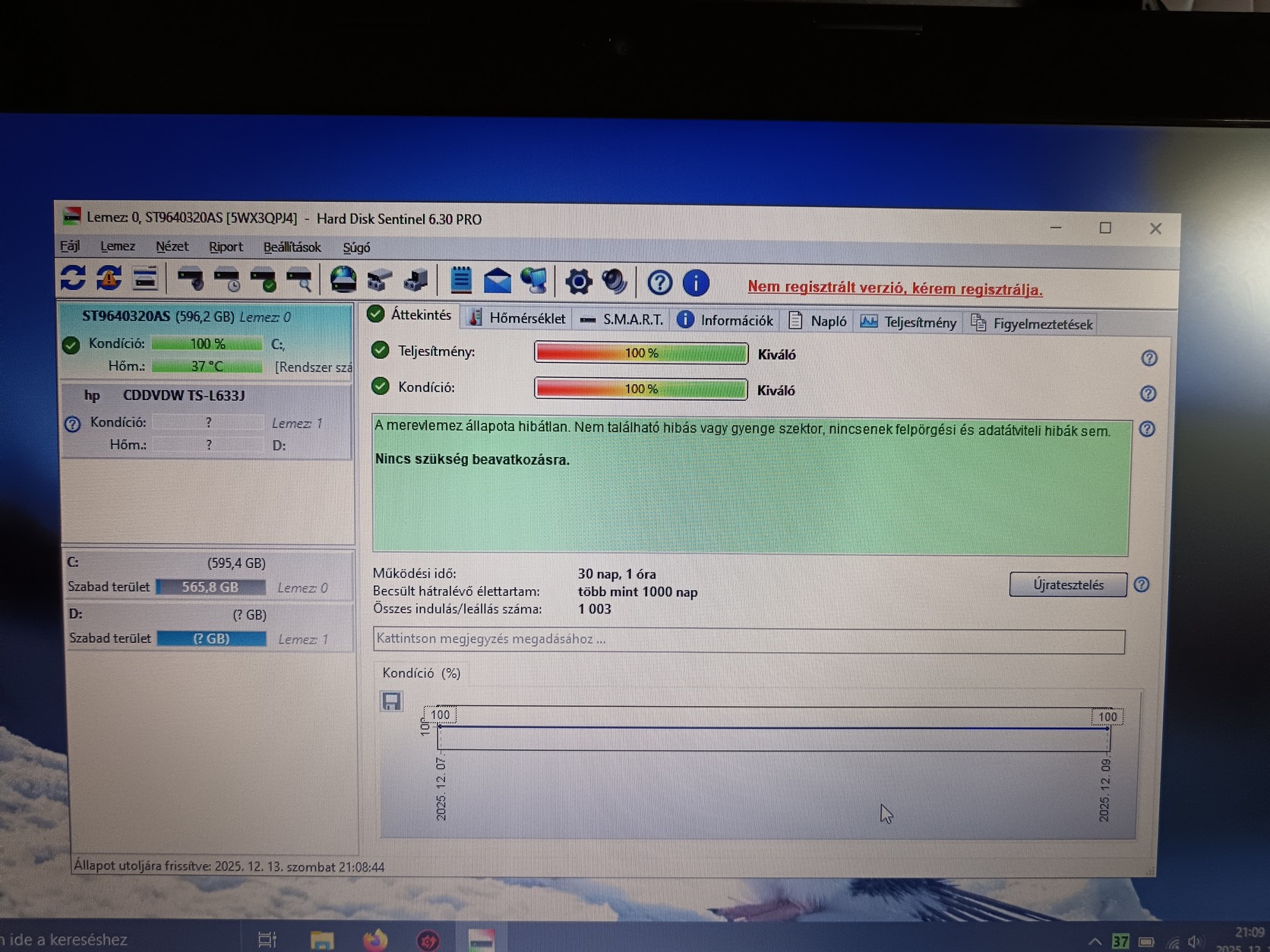Open the Beállítások menu
Image resolution: width=1270 pixels, height=952 pixels.
[x=292, y=247]
